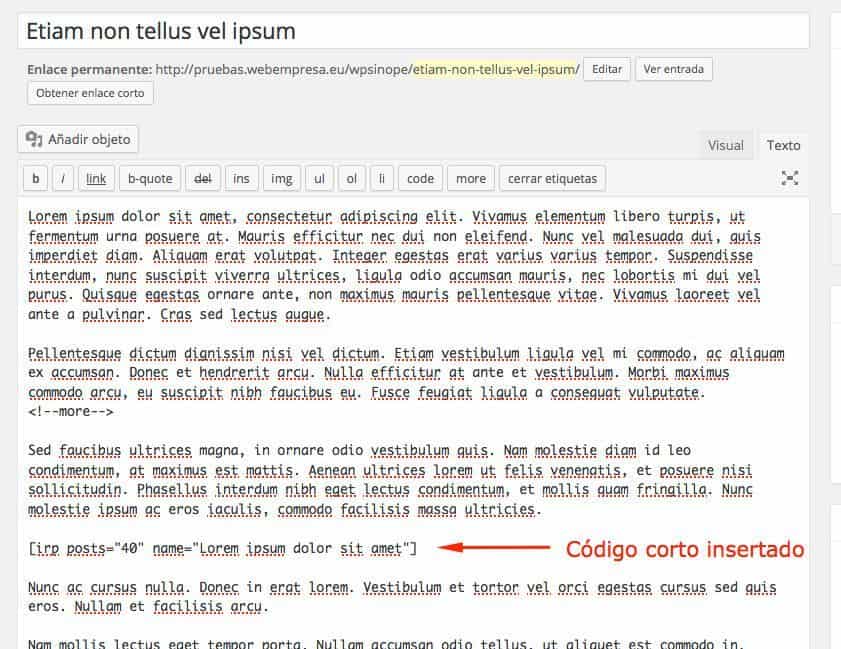Click the irp posts shortcode line
Screen dimensions: 841x649
222,549
